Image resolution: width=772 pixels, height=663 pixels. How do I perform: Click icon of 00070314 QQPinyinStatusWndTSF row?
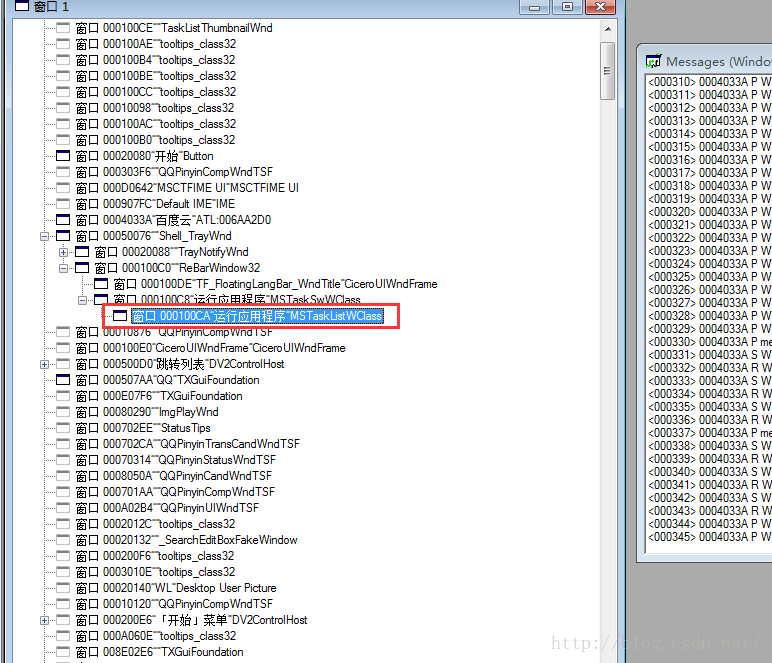pyautogui.click(x=63, y=460)
